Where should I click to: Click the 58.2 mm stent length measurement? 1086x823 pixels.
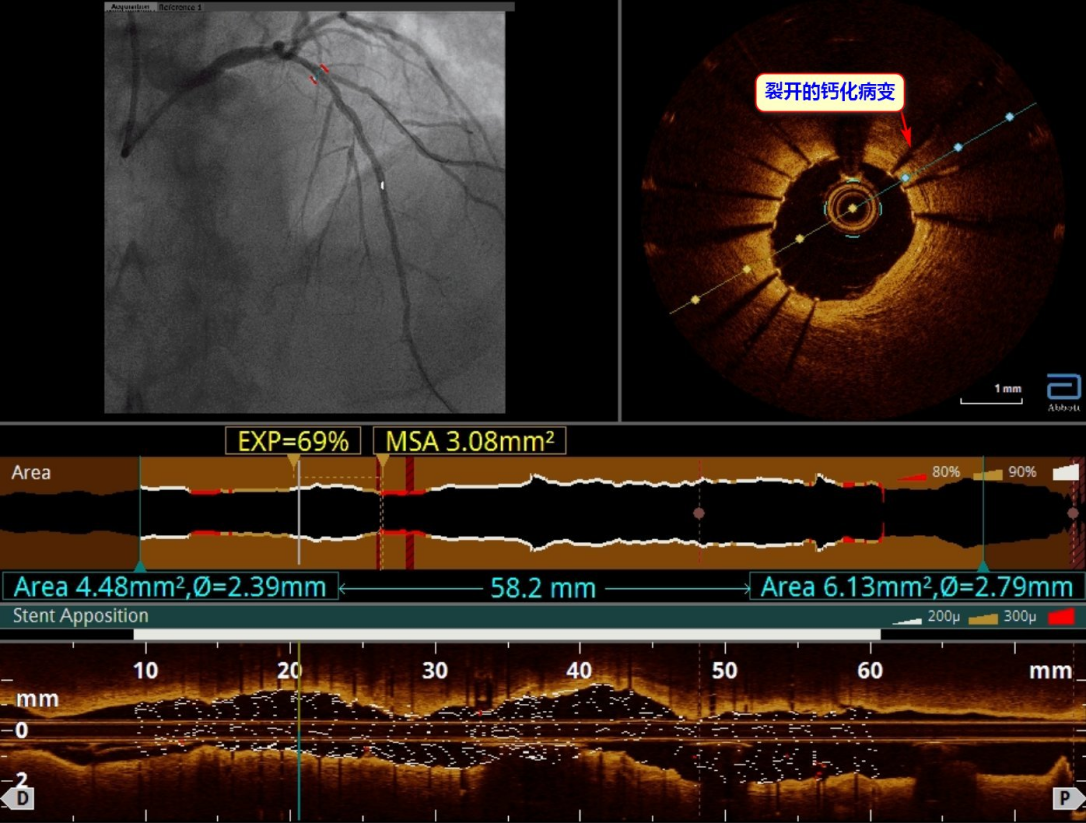[x=543, y=588]
